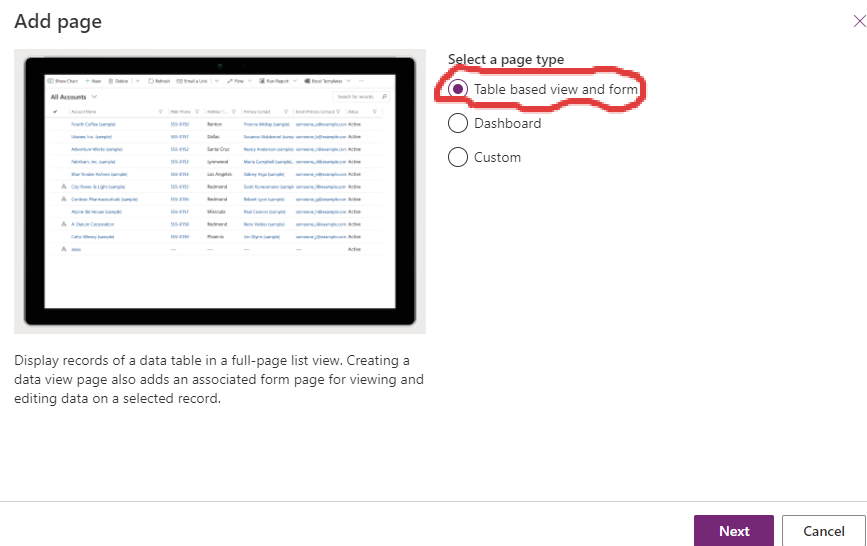
Task: Choose the Dashboard page type
Action: (458, 123)
